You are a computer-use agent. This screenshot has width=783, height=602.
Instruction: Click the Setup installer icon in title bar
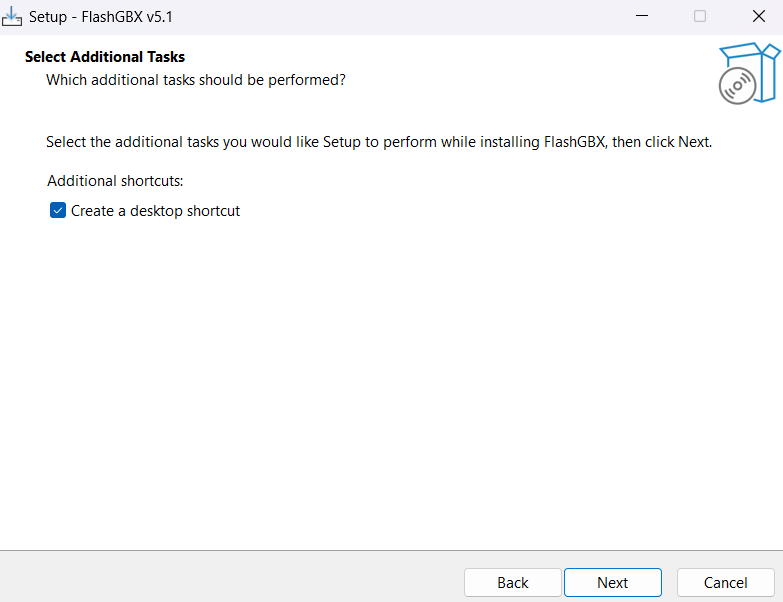(x=12, y=16)
